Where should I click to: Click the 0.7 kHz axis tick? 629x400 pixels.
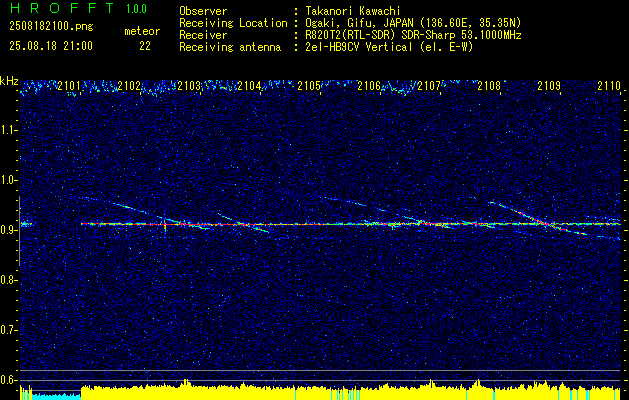8,330
